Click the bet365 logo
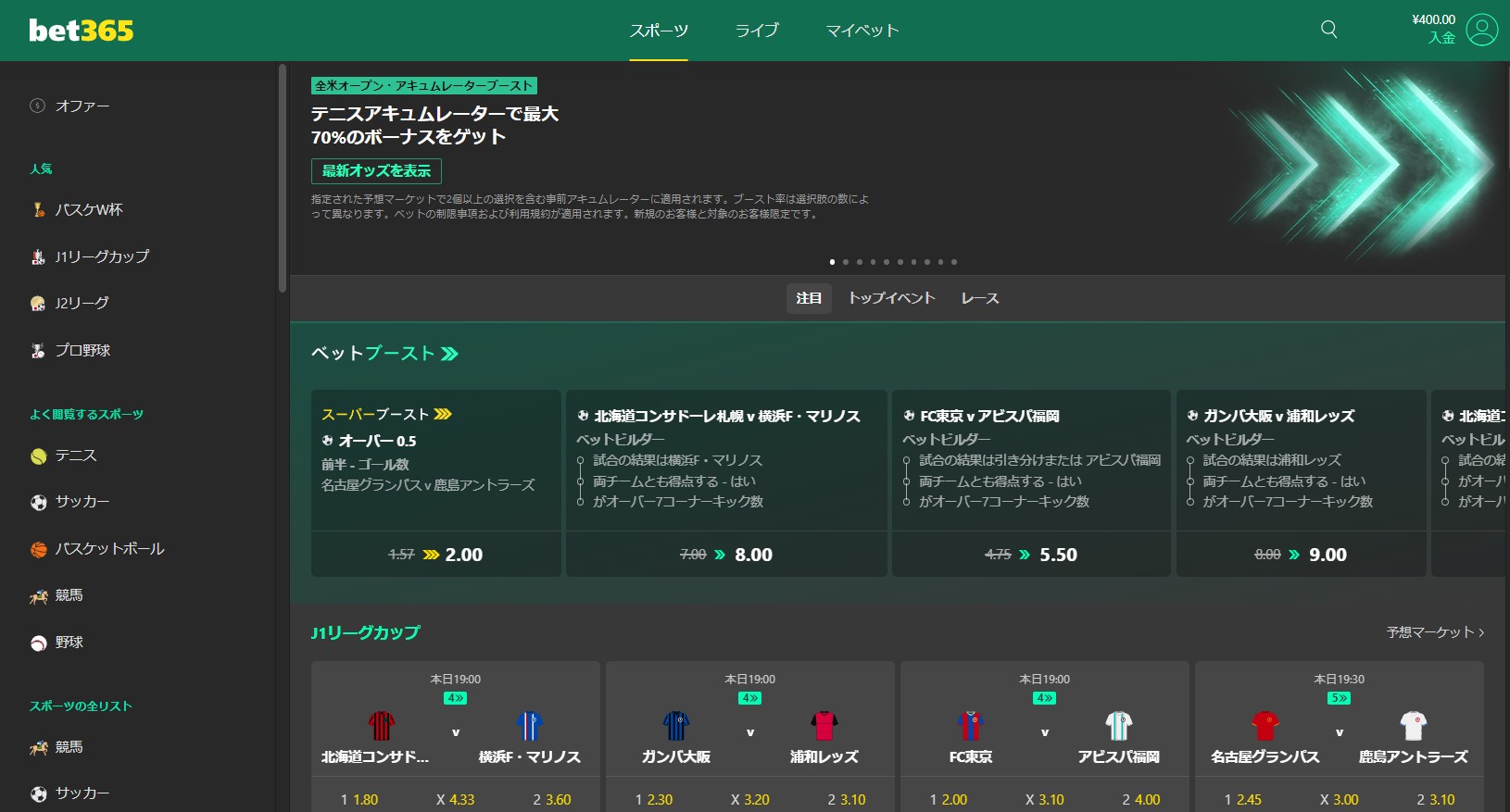The width and height of the screenshot is (1510, 812). [82, 31]
